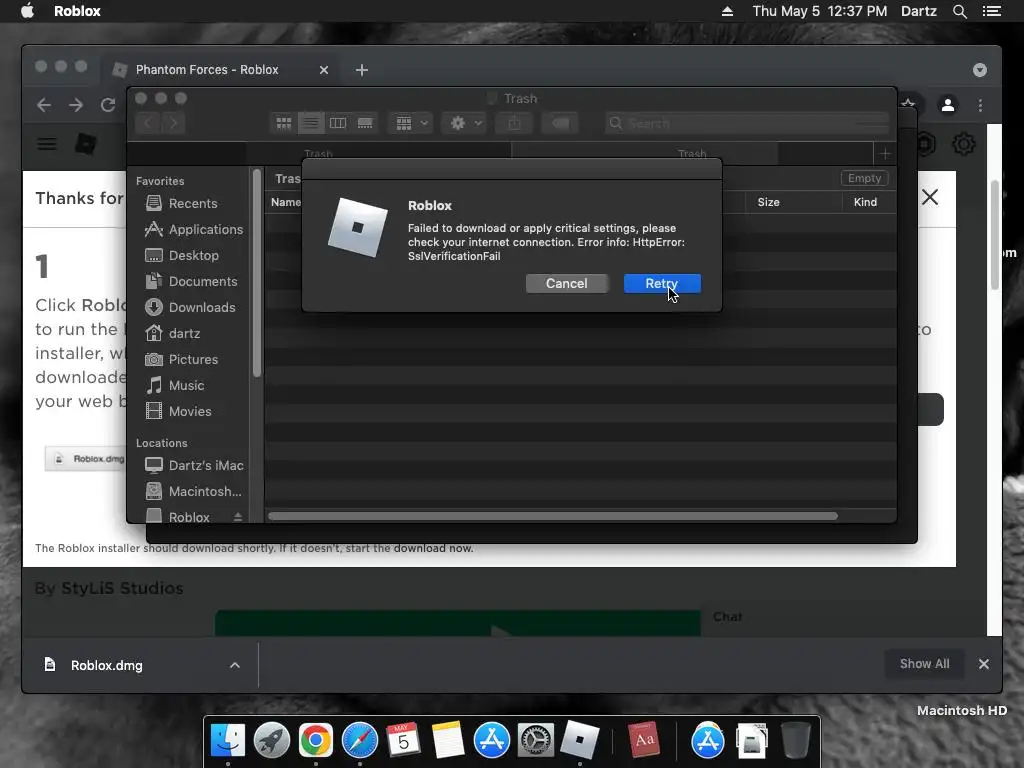1024x768 pixels.
Task: Close the Thanks for installing overlay
Action: (930, 197)
